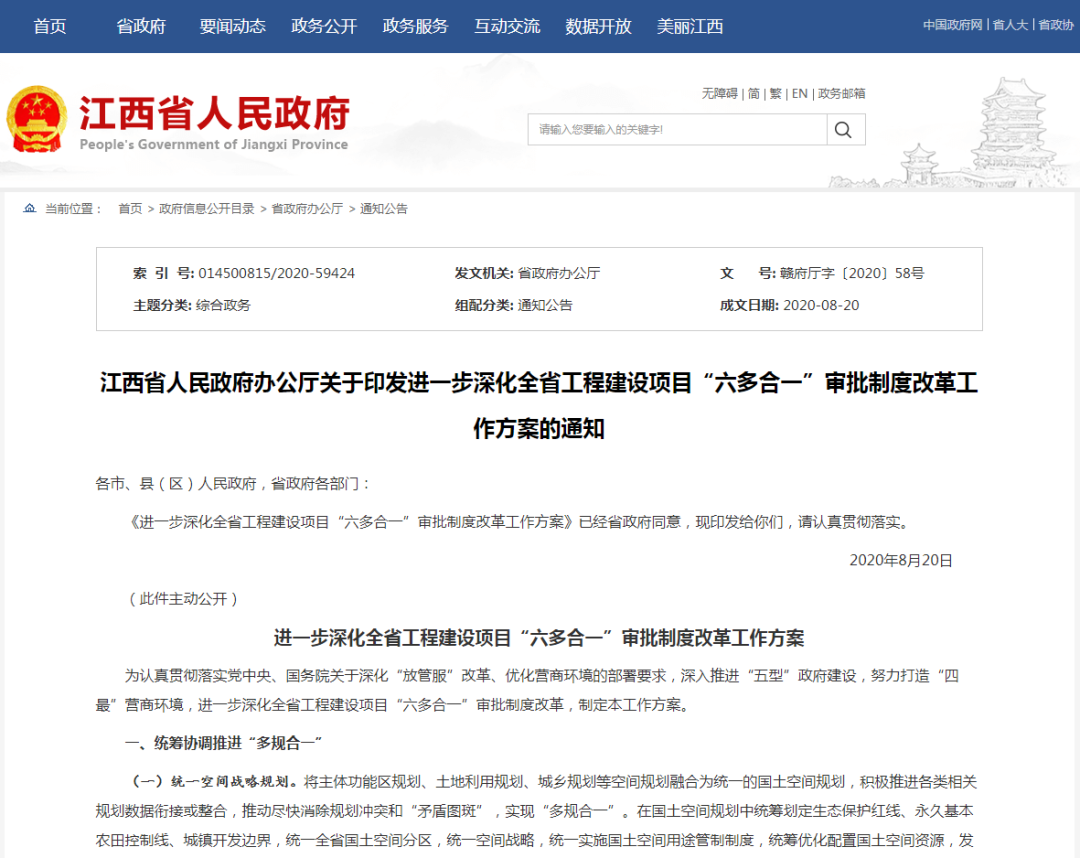The width and height of the screenshot is (1080, 858).
Task: Click the 江西省人民政府 site title banner
Action: pyautogui.click(x=214, y=121)
